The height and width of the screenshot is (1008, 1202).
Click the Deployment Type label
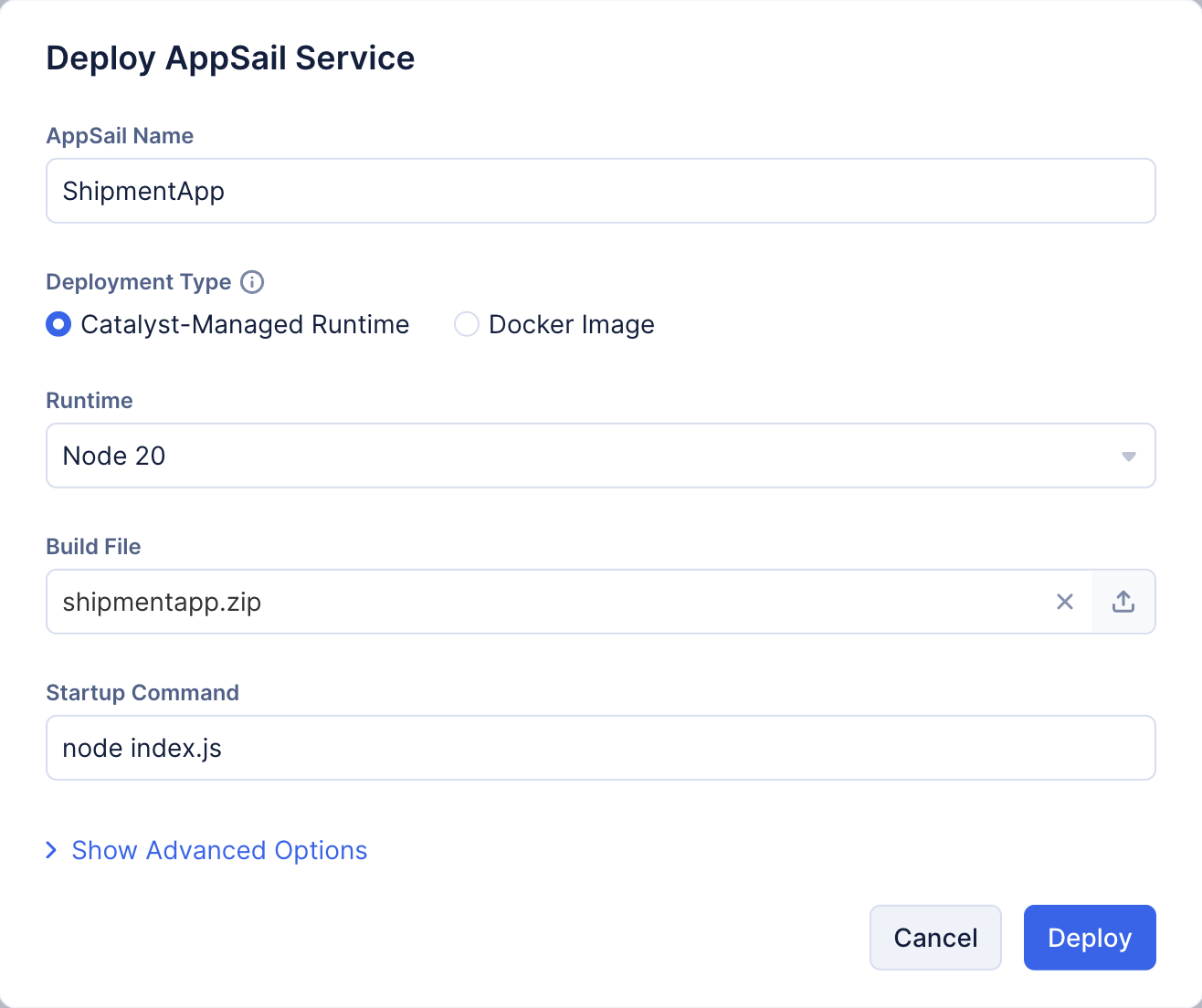pos(139,282)
